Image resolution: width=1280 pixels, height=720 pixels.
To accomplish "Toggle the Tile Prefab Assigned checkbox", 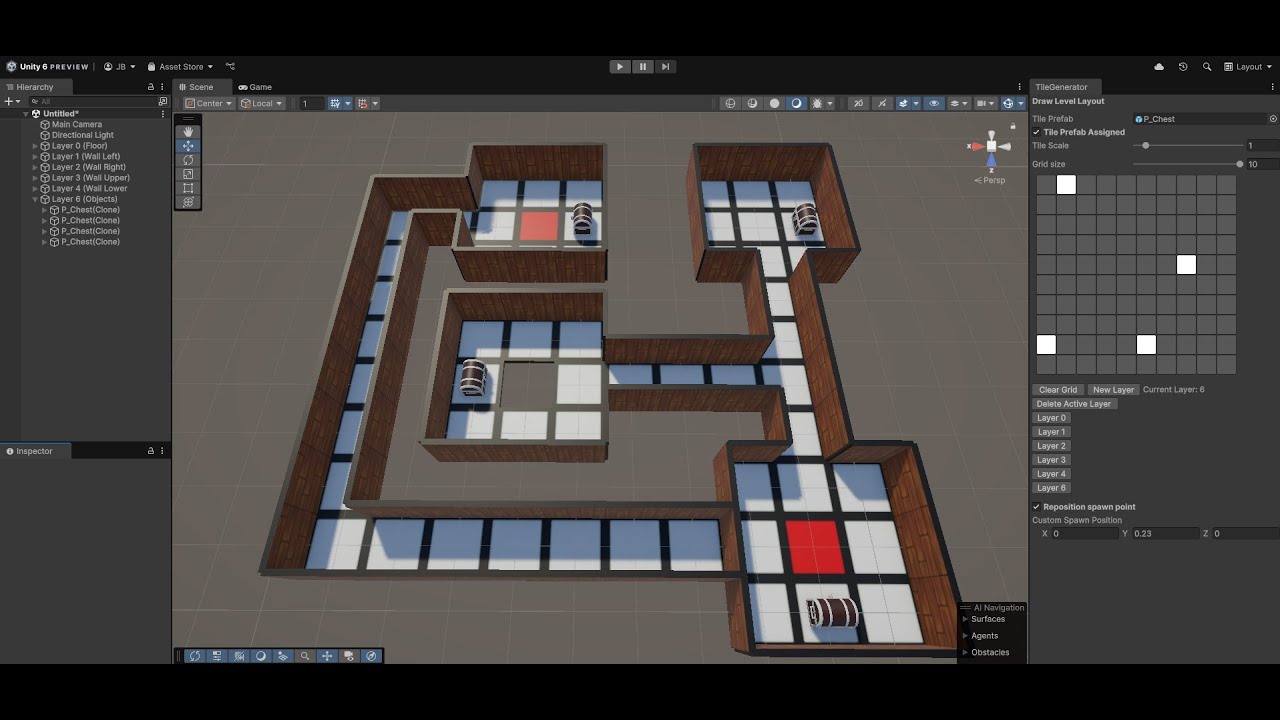I will (1036, 132).
